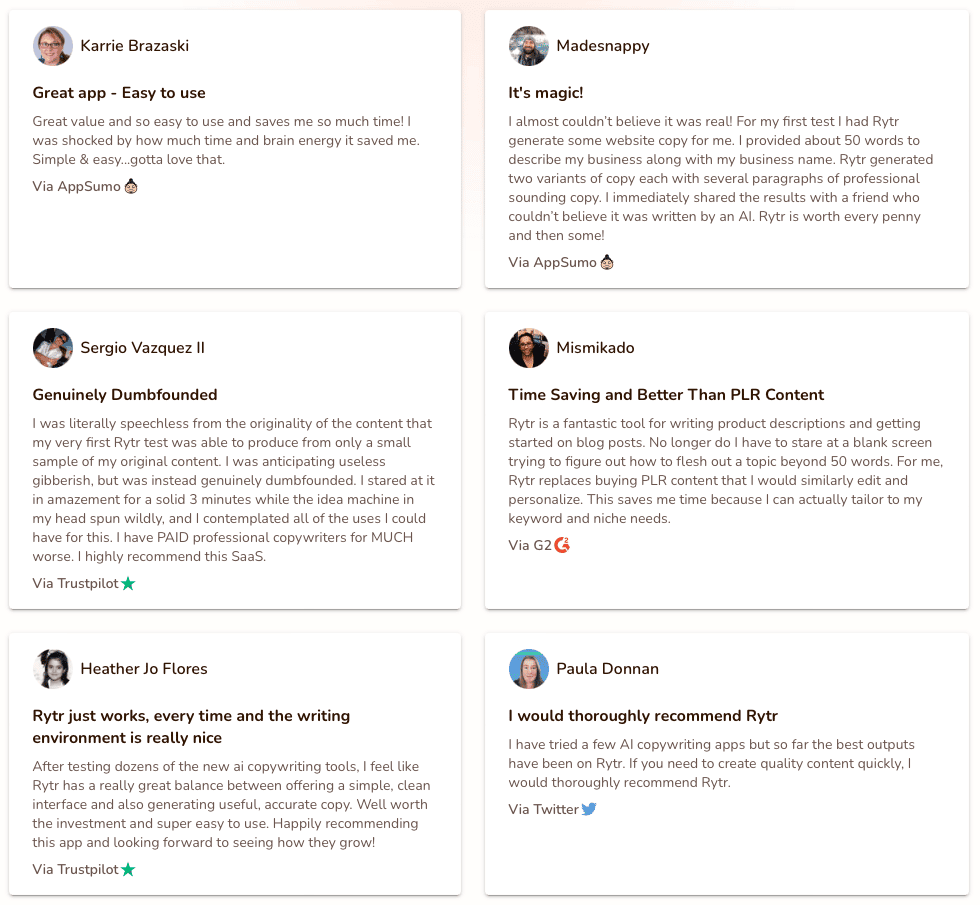The image size is (980, 905).
Task: Click Madesnappy's profile picture
Action: (529, 46)
